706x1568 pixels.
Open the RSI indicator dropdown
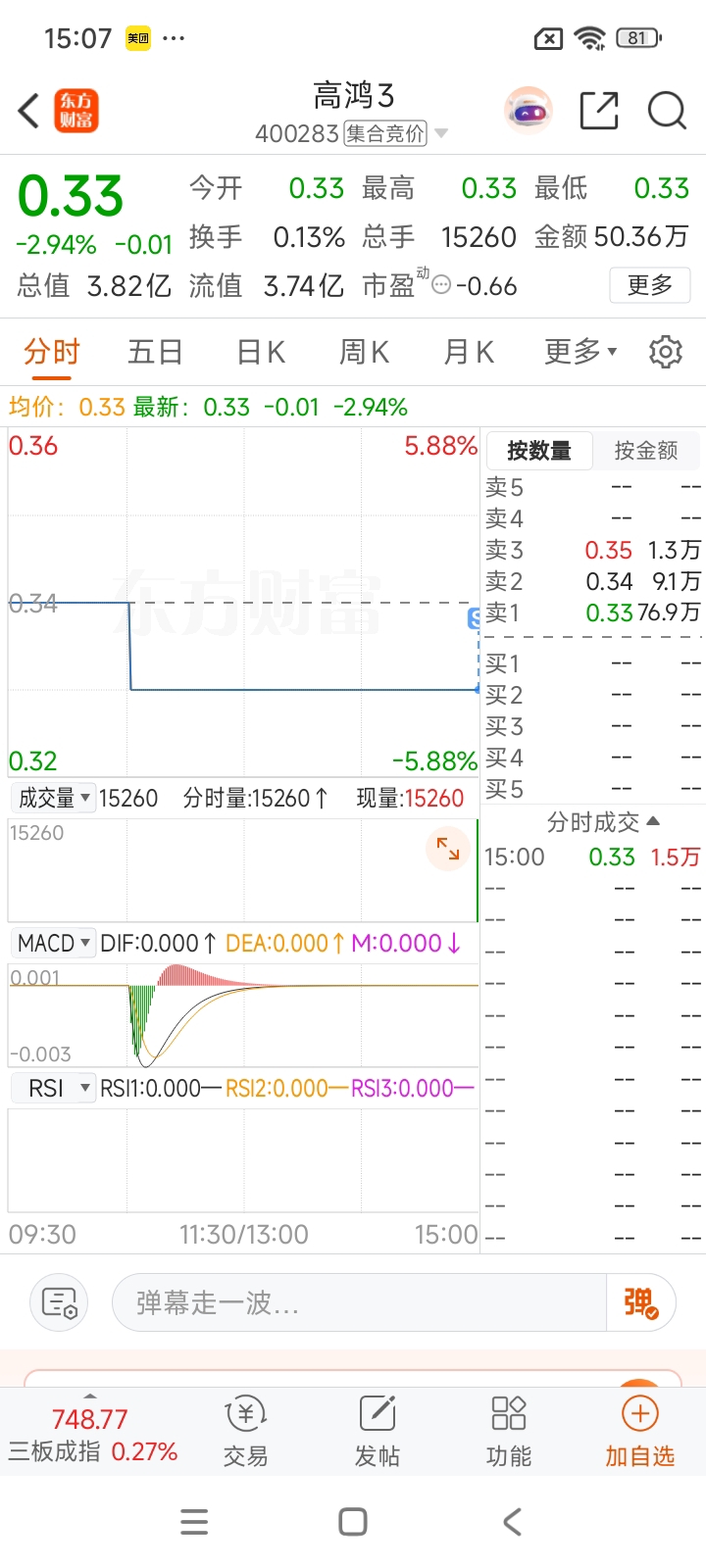coord(54,1088)
